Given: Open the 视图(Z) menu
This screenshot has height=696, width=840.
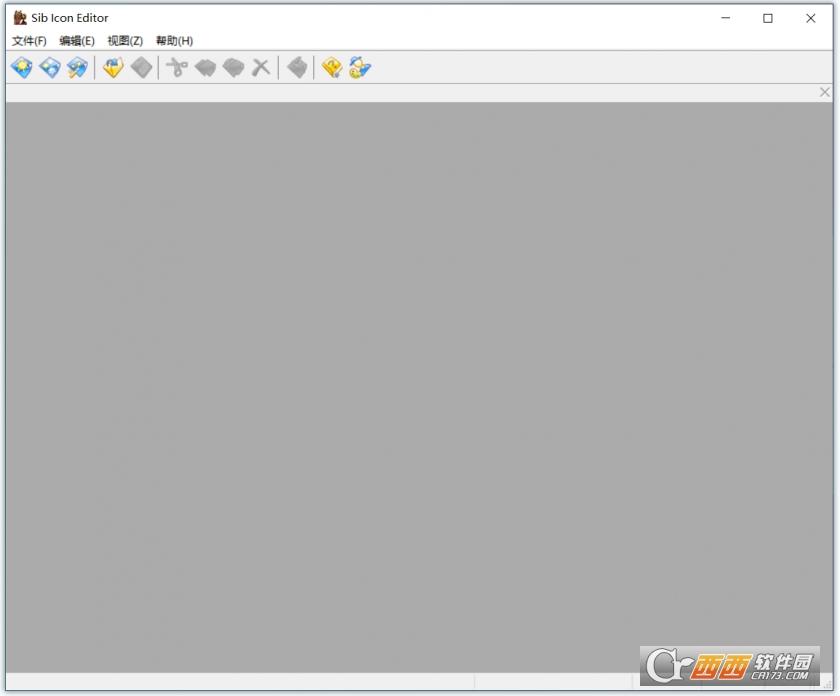Looking at the screenshot, I should point(125,41).
